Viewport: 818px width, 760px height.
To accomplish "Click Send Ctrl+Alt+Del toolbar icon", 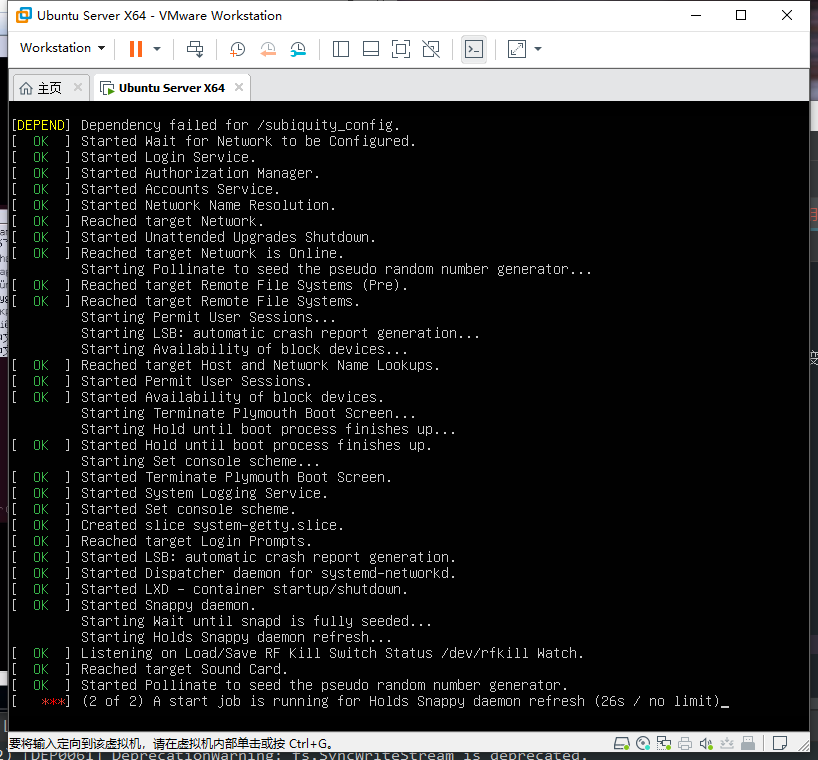I will (x=195, y=49).
